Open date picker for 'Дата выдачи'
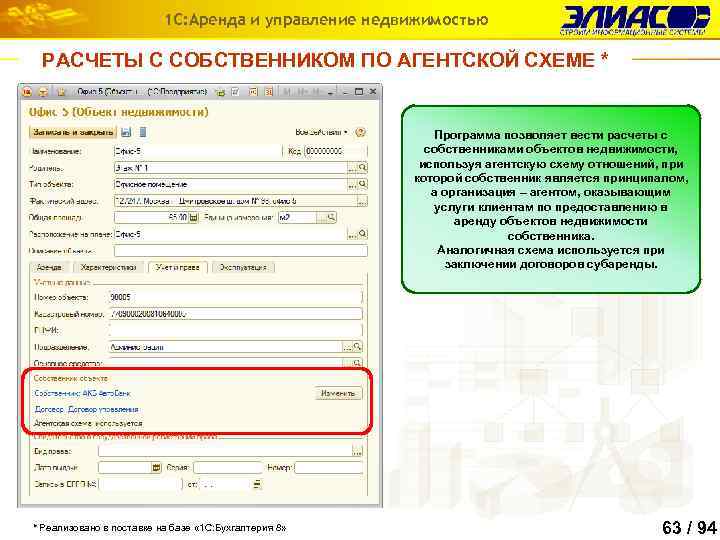The image size is (720, 540). click(x=157, y=467)
